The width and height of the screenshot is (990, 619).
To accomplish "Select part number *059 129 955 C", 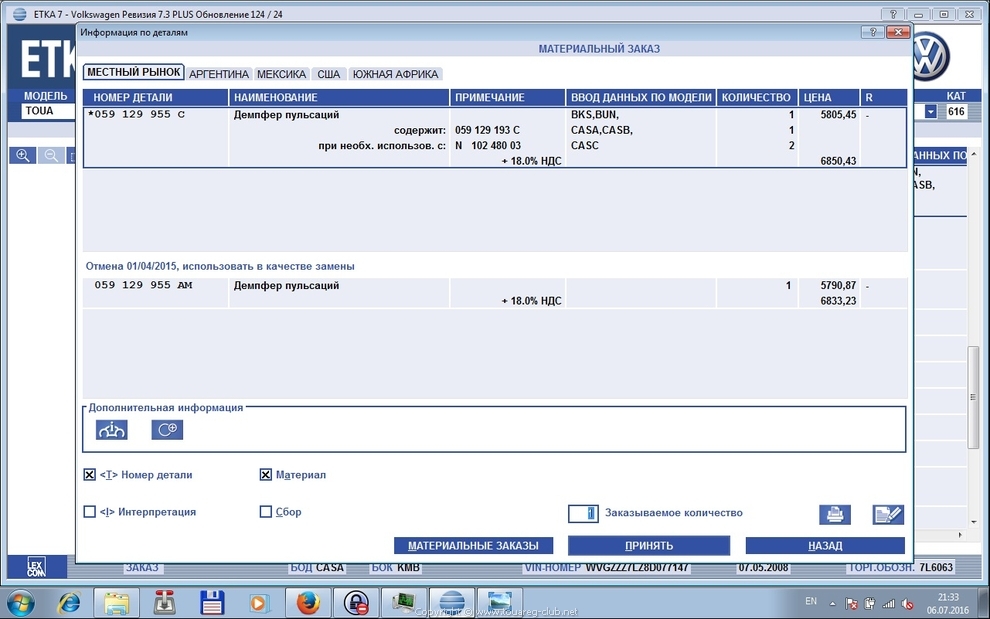I will [x=136, y=114].
